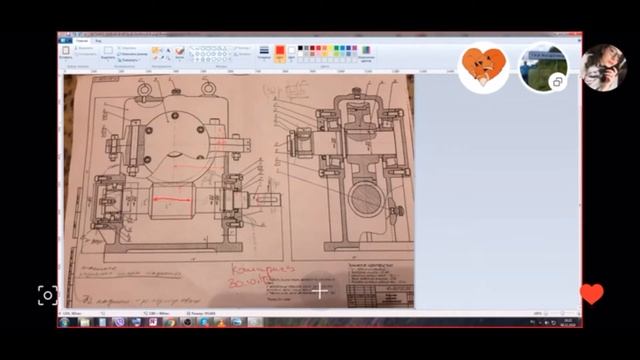640x360 pixels.
Task: Pick a shape from the shapes gallery
Action: 210,53
